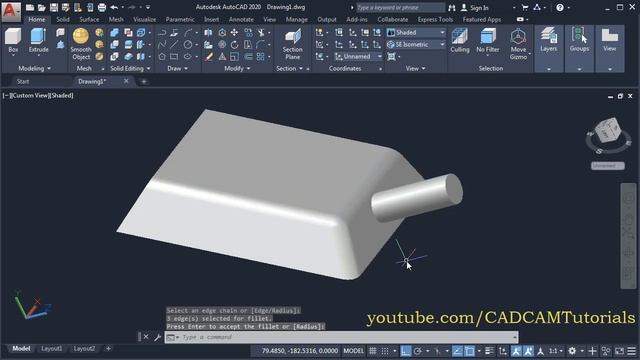This screenshot has height=360, width=640.
Task: Open the Solid ribbon tab
Action: [63, 19]
